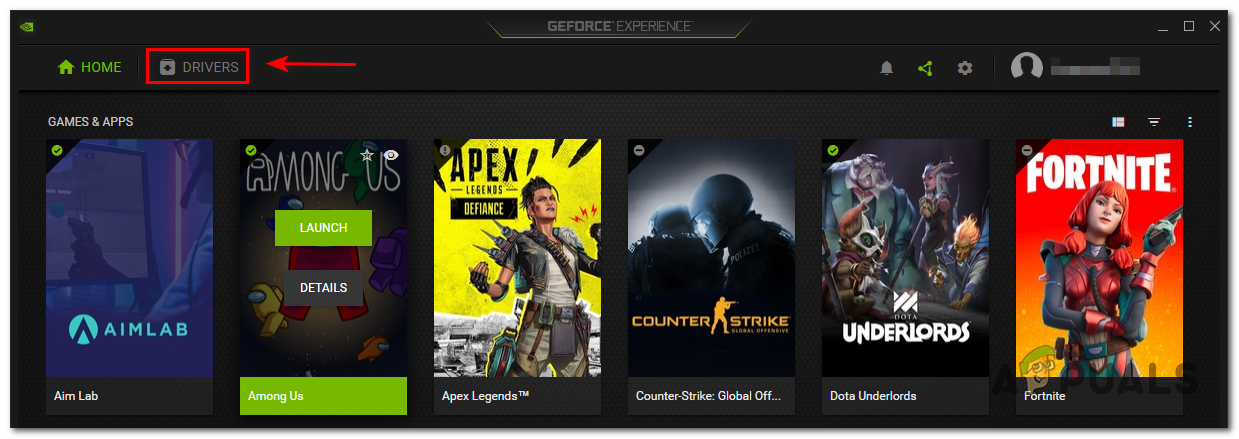Image resolution: width=1239 pixels, height=439 pixels.
Task: Click the green share icon
Action: 925,68
